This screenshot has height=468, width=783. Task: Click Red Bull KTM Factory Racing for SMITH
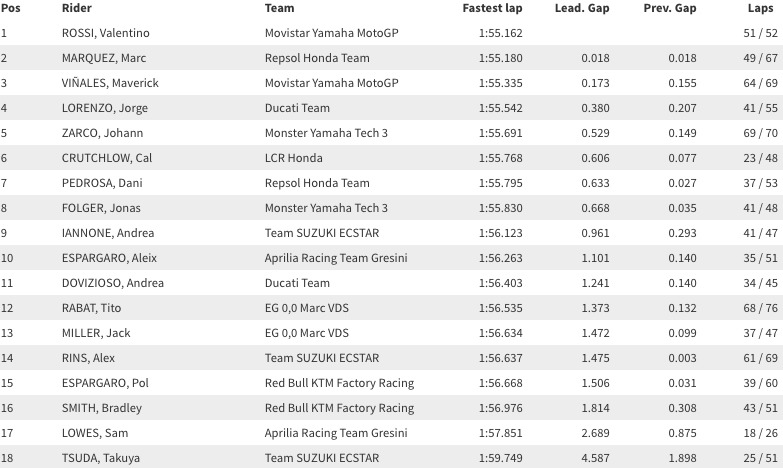[340, 408]
